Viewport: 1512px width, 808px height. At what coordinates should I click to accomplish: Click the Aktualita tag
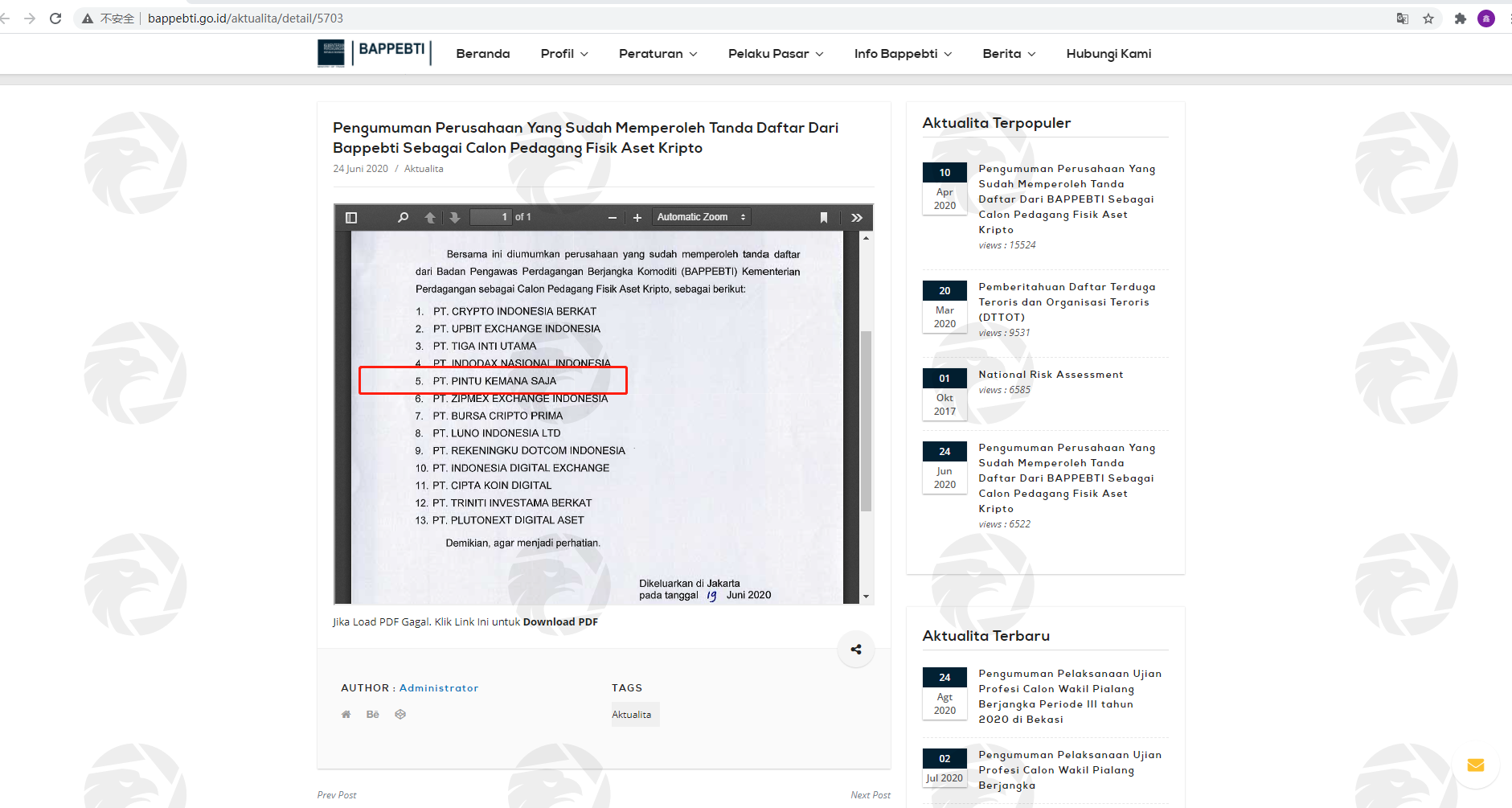[635, 715]
